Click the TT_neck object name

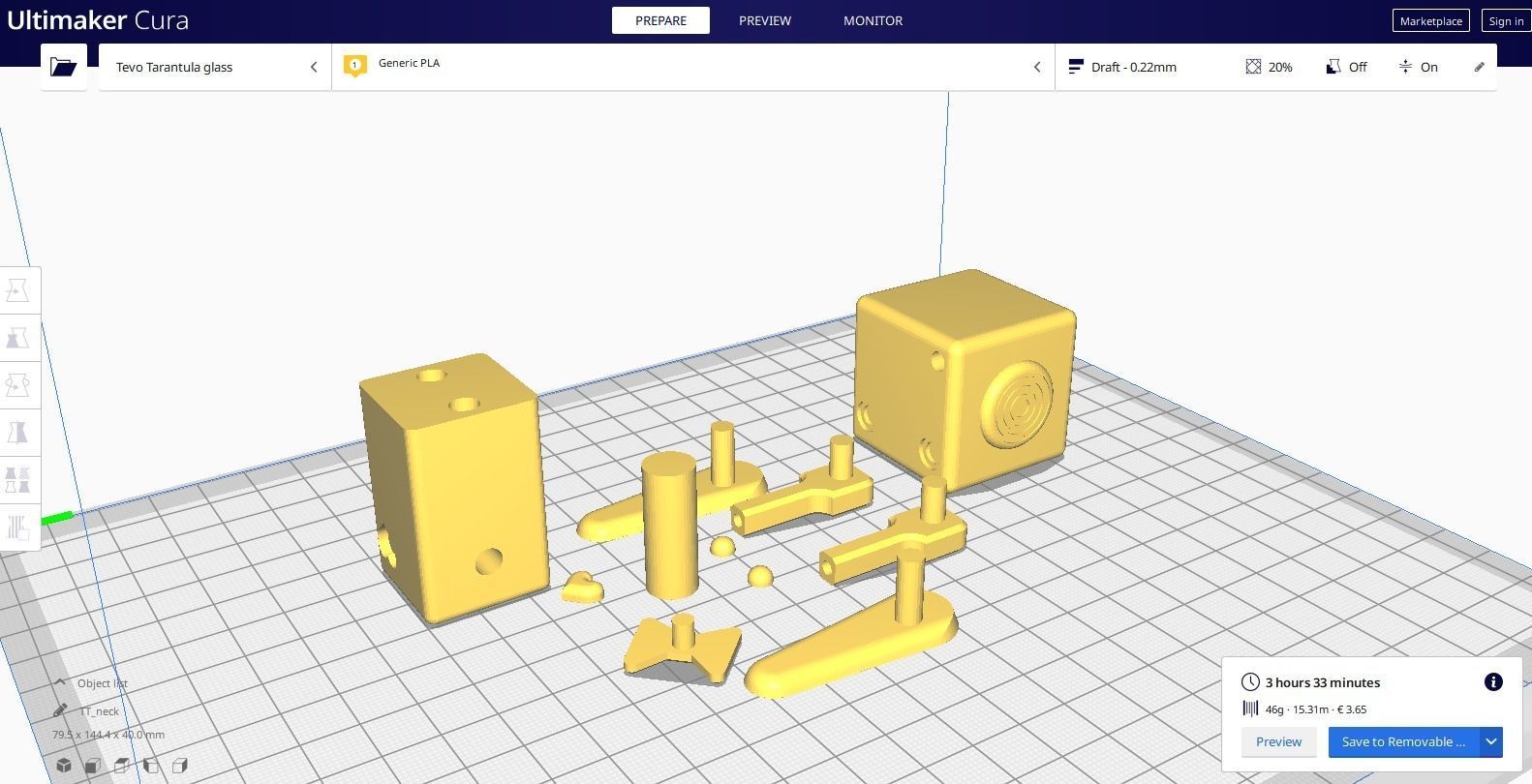[100, 710]
